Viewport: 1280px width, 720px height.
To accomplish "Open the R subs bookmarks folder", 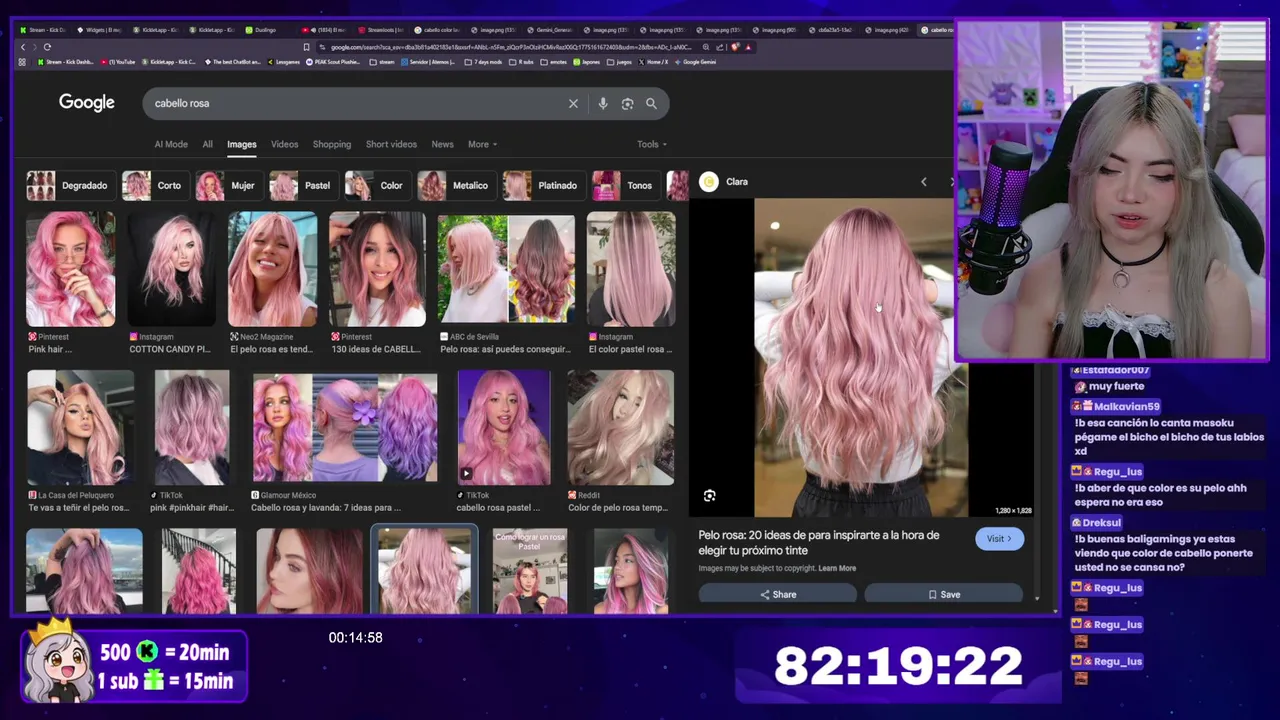I will tap(522, 62).
